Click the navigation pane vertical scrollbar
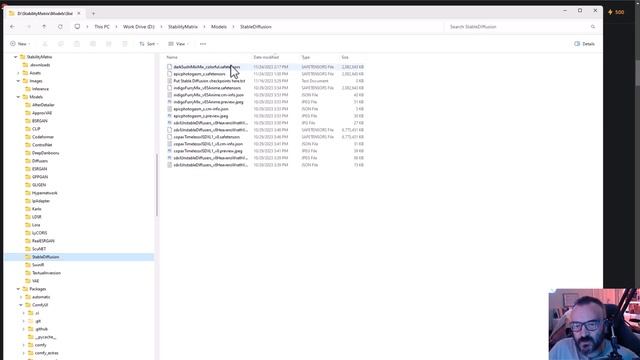Screen dimensions: 640x360 coord(157,184)
